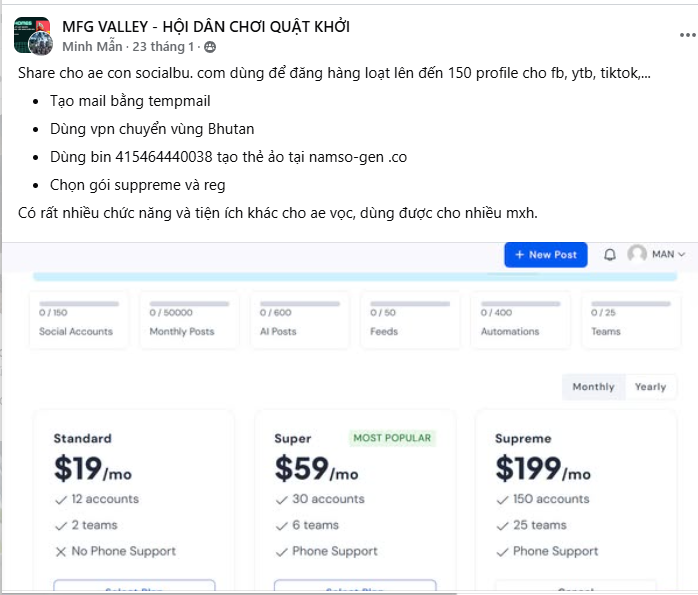
Task: Click the gray user avatar icon
Action: [637, 254]
